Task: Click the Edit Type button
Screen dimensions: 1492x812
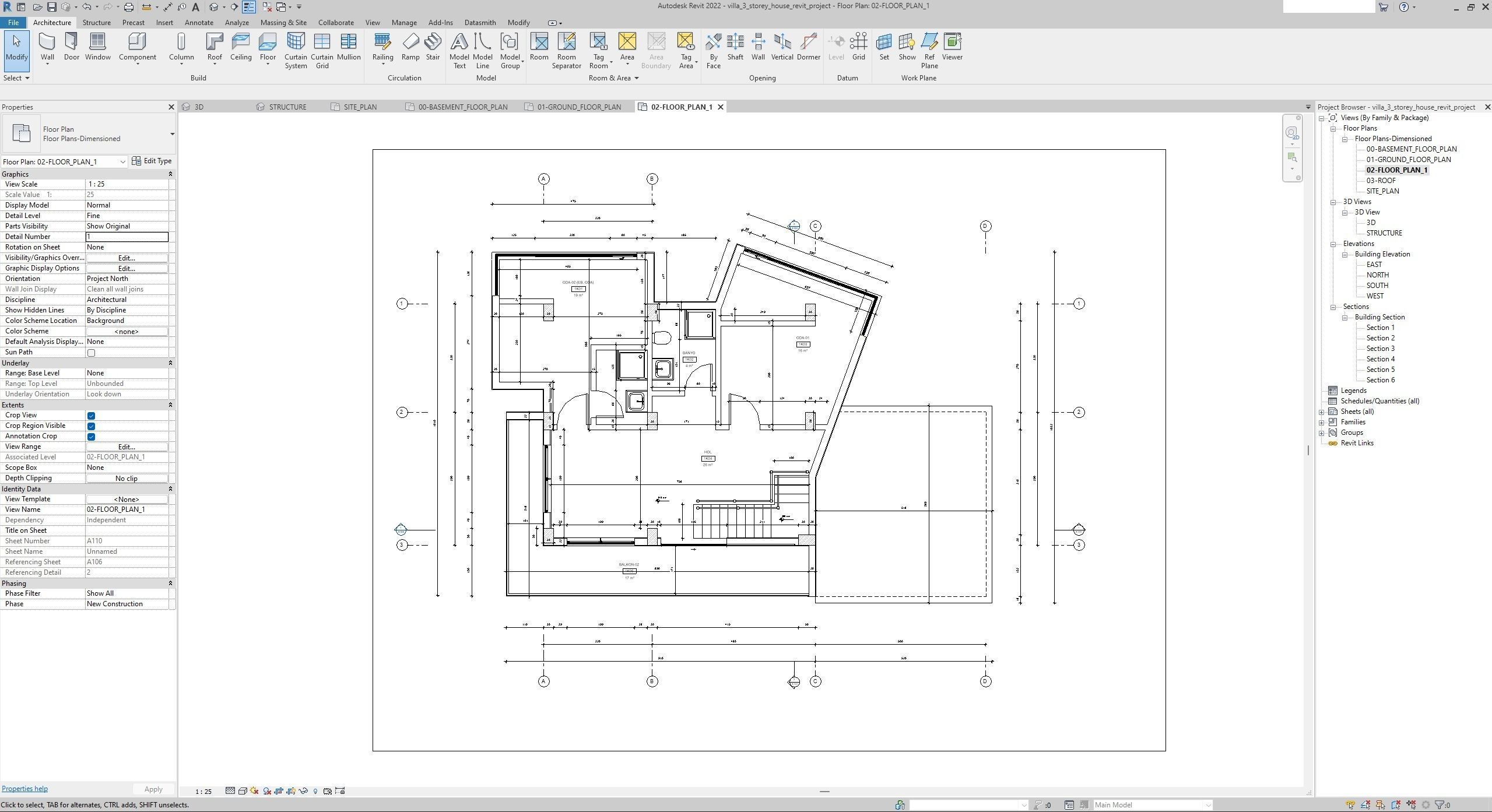Action: click(x=152, y=161)
